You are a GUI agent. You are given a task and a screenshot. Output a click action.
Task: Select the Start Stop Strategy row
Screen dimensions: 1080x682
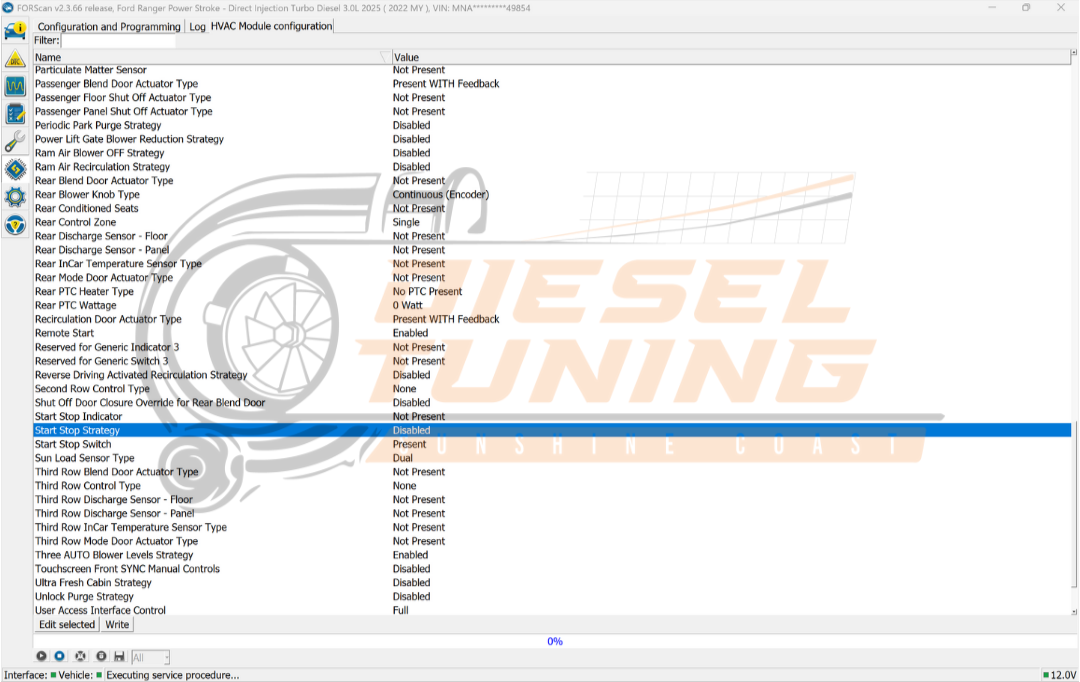pos(552,430)
